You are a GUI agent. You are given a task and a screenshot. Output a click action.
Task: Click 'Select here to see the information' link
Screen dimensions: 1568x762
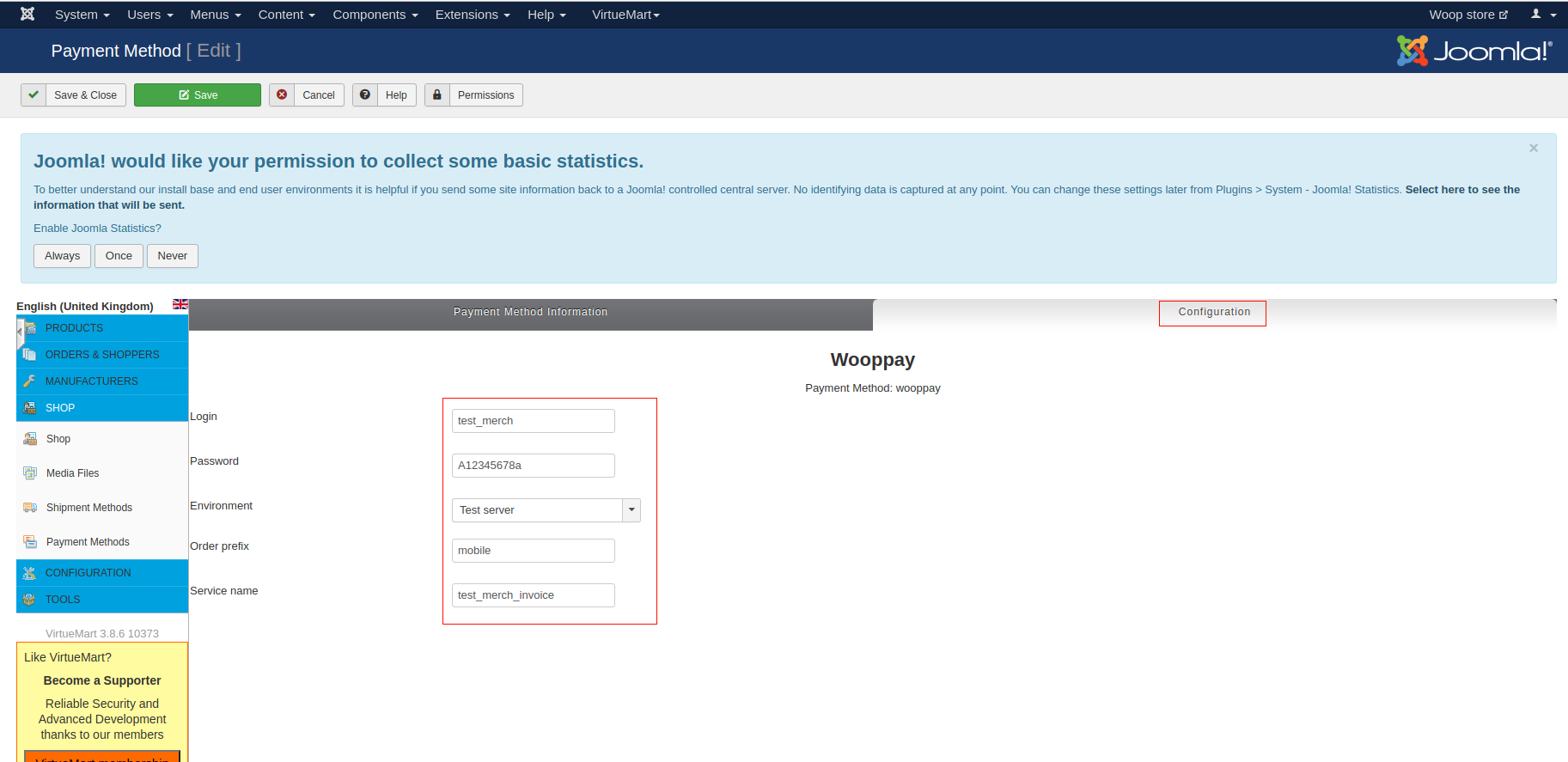[1462, 190]
